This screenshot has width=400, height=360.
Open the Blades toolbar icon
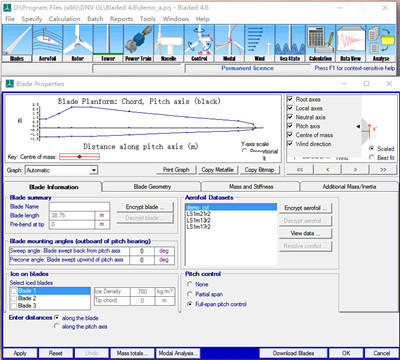tap(17, 44)
